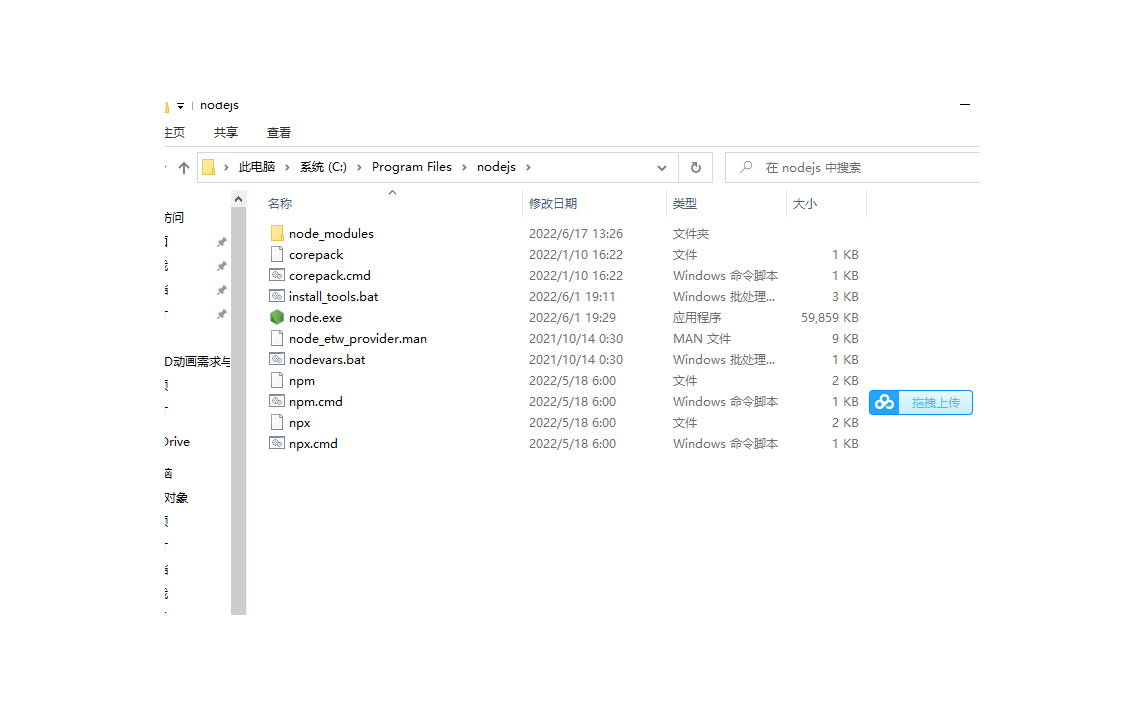
Task: Open the 查看 ribbon tab
Action: point(278,132)
